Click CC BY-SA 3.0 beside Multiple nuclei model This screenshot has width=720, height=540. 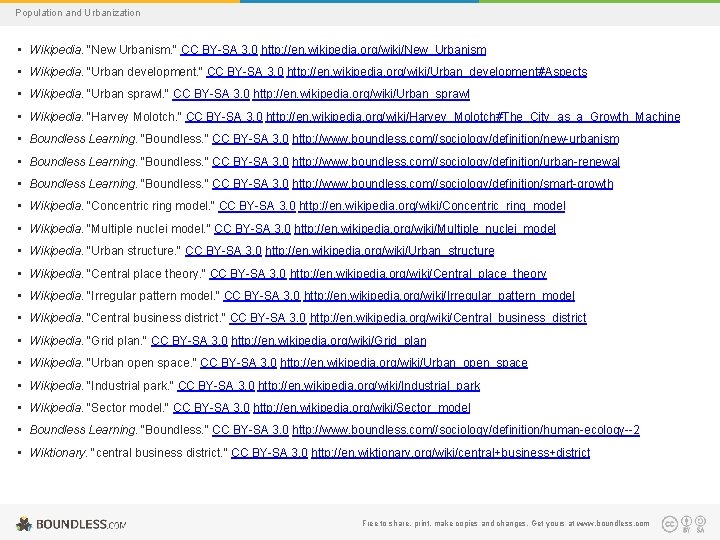(x=252, y=229)
